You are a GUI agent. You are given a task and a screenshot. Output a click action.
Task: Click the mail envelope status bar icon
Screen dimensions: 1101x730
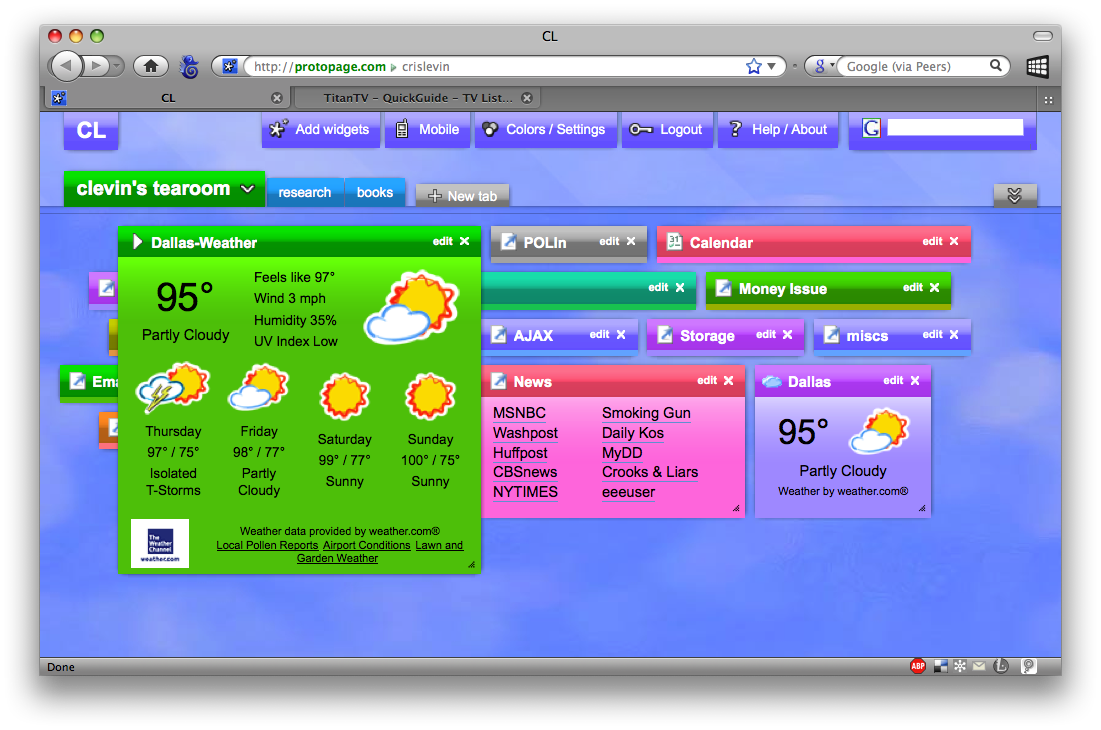[x=979, y=666]
